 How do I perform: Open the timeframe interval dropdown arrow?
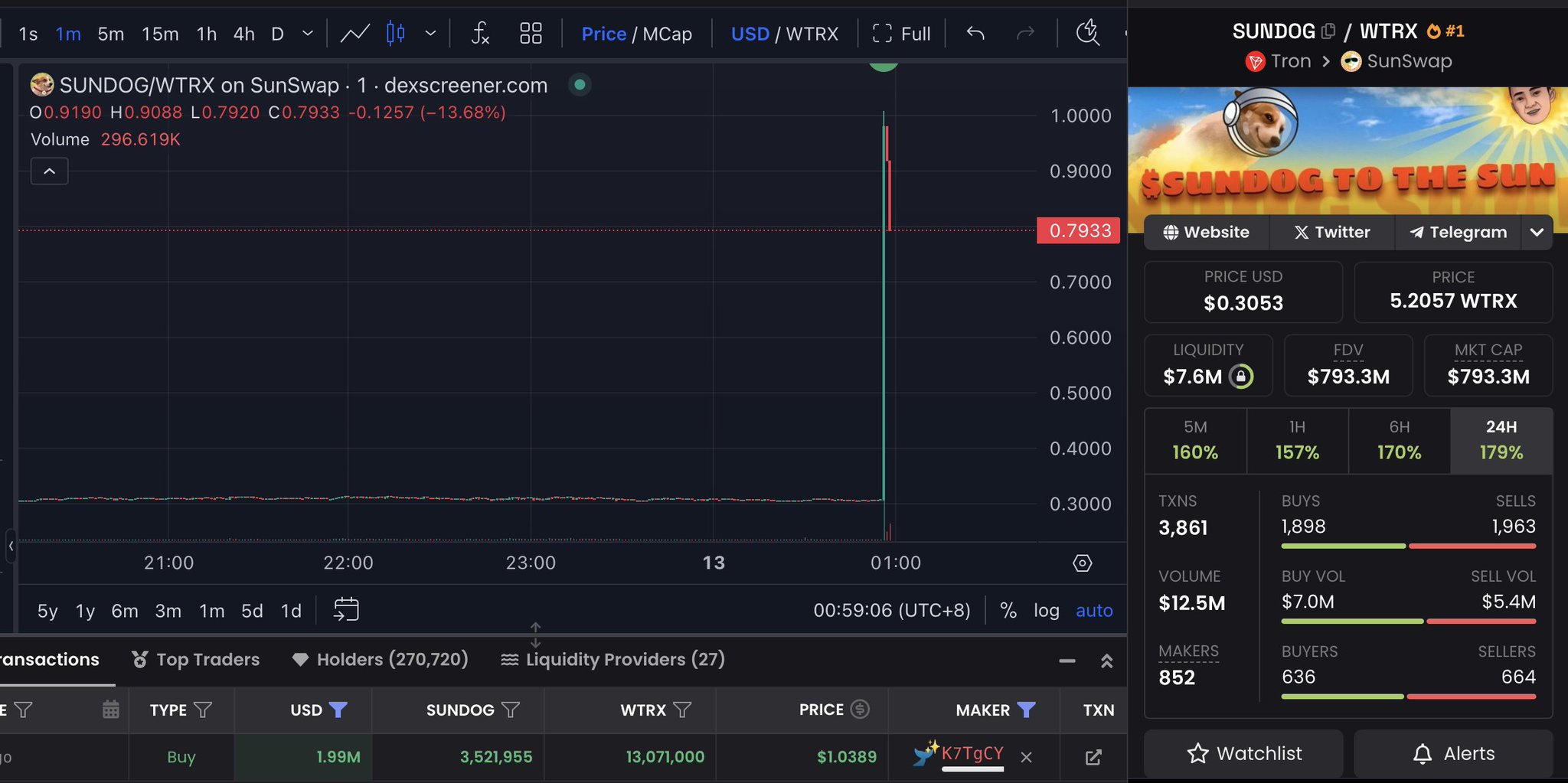308,34
